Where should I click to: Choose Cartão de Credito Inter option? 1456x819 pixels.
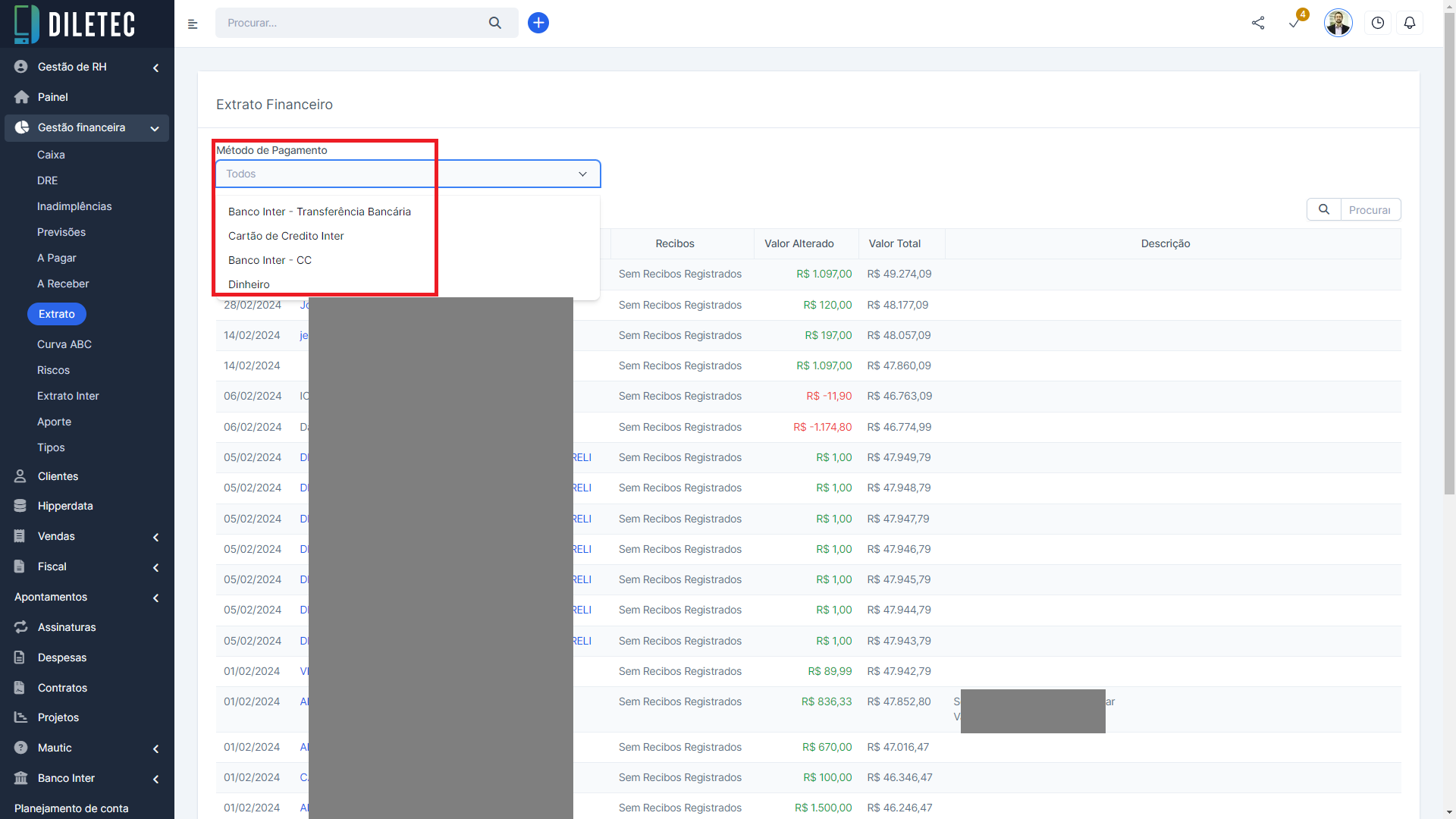[286, 236]
